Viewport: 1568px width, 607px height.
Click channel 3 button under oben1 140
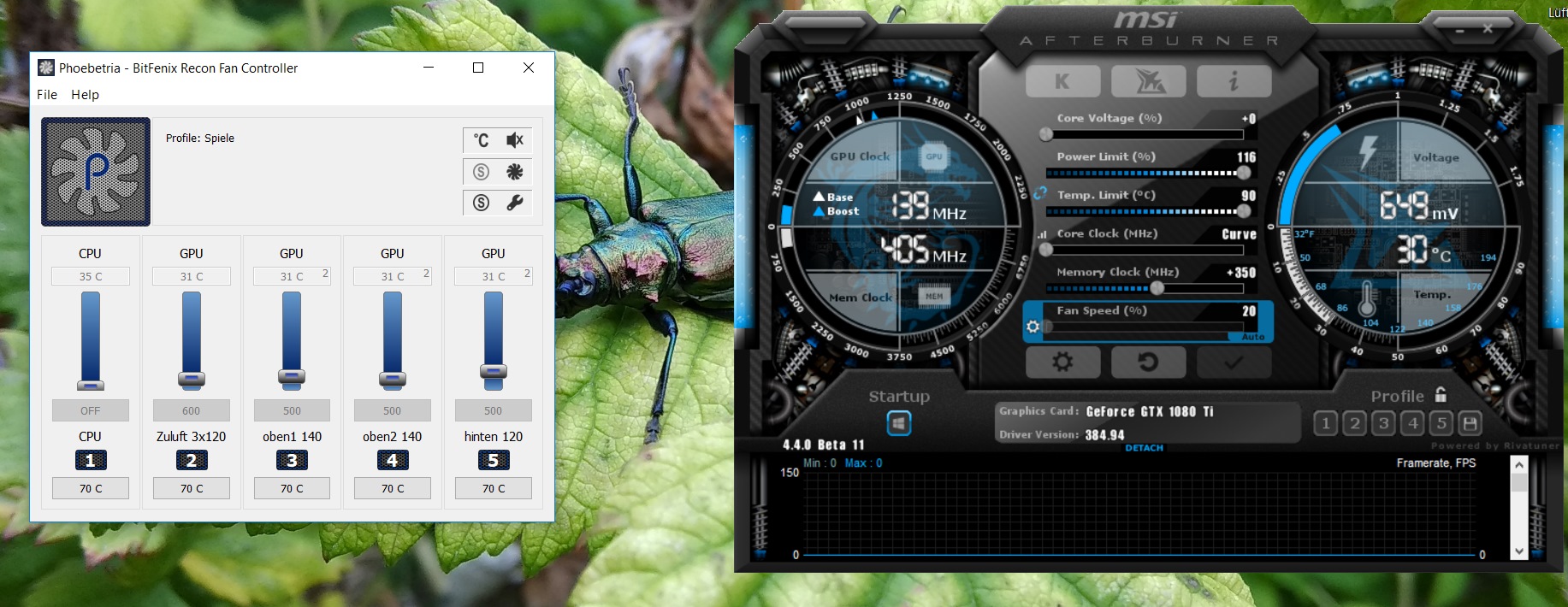[x=292, y=460]
